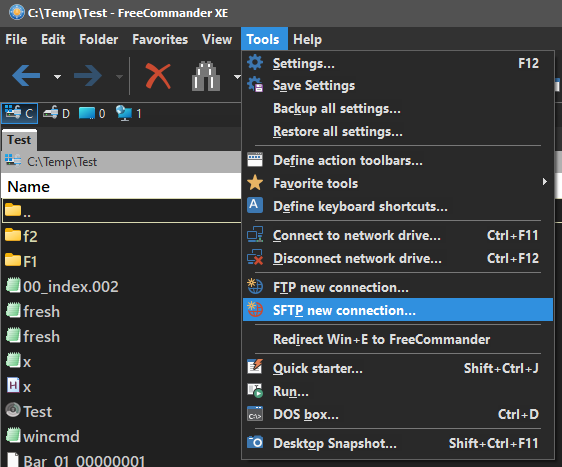Choose Settings... menu entry
Screen dimensions: 562x467
coord(398,63)
